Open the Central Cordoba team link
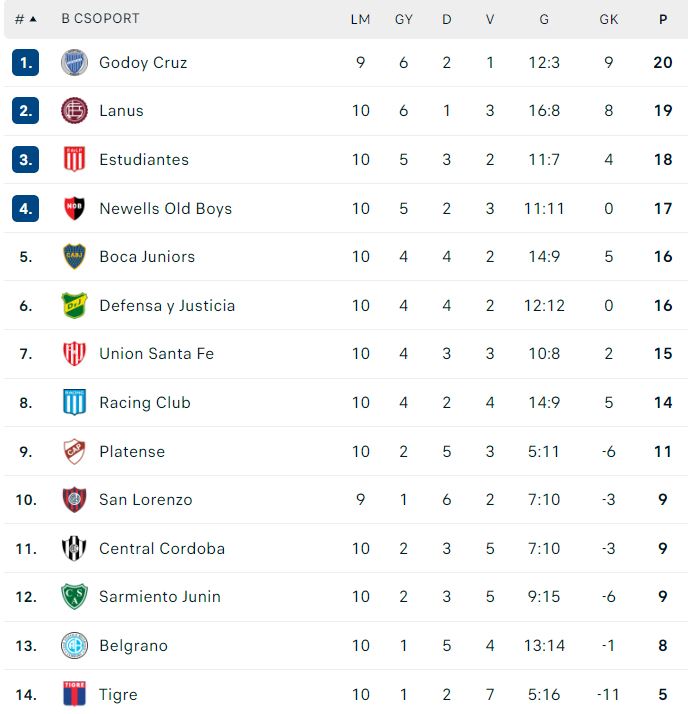Viewport: 688px width, 714px height. coord(162,549)
